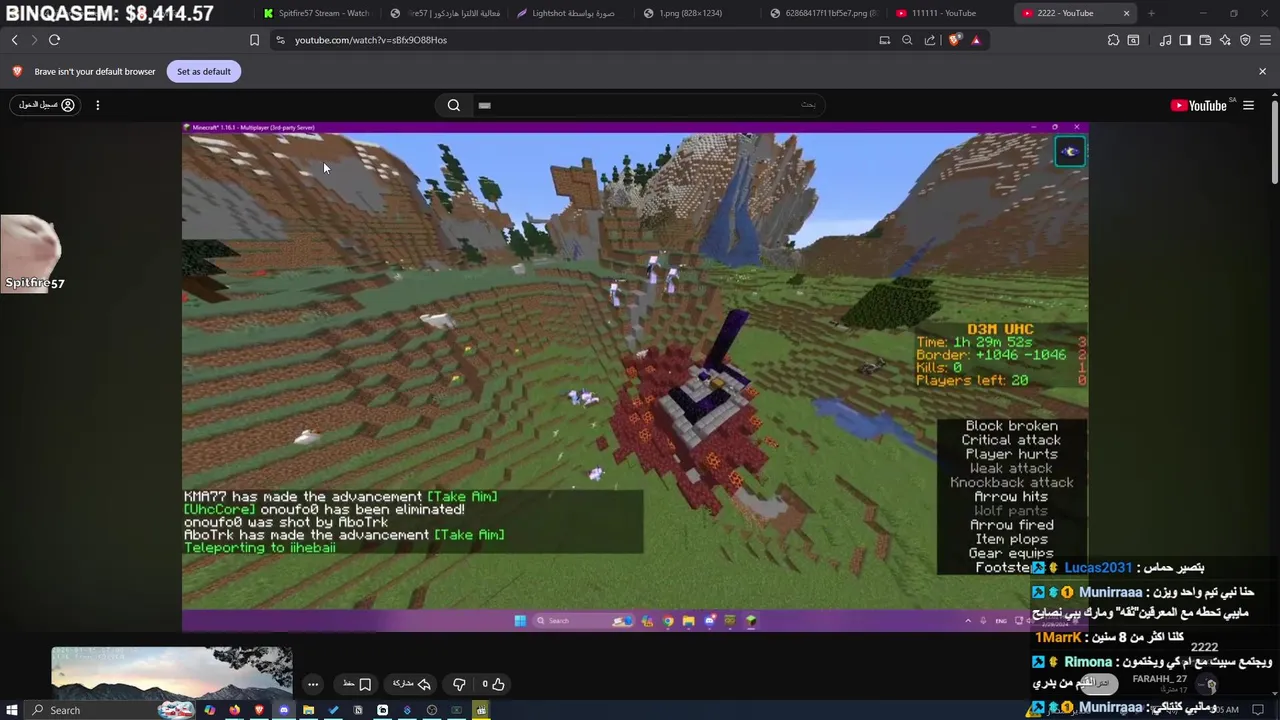Switch to the 111111 - YouTube tab
This screenshot has height=720, width=1280.
(943, 13)
